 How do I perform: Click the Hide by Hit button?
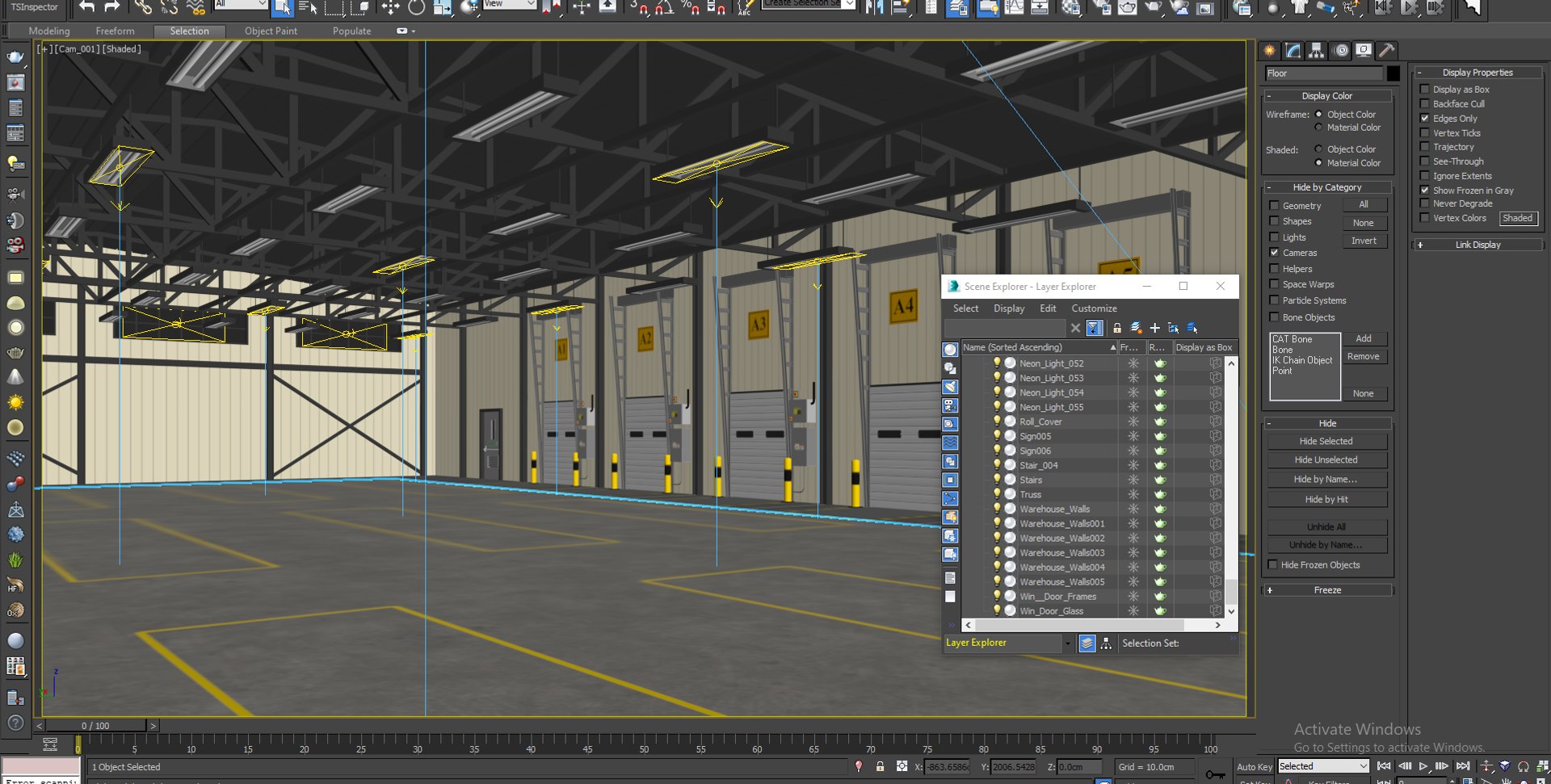[x=1326, y=500]
